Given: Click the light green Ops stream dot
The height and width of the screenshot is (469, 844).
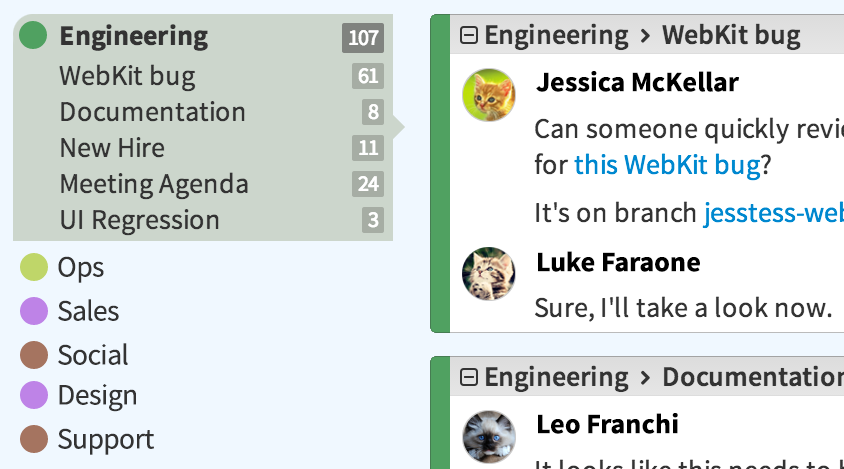Looking at the screenshot, I should (34, 267).
